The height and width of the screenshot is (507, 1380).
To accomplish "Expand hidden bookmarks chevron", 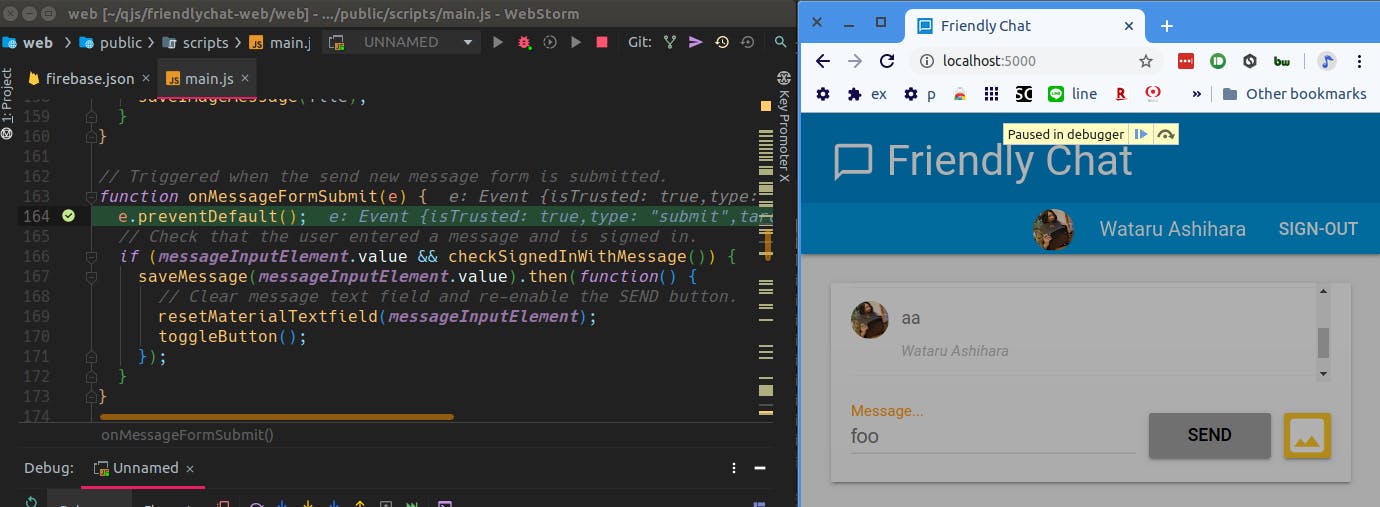I will click(1196, 94).
